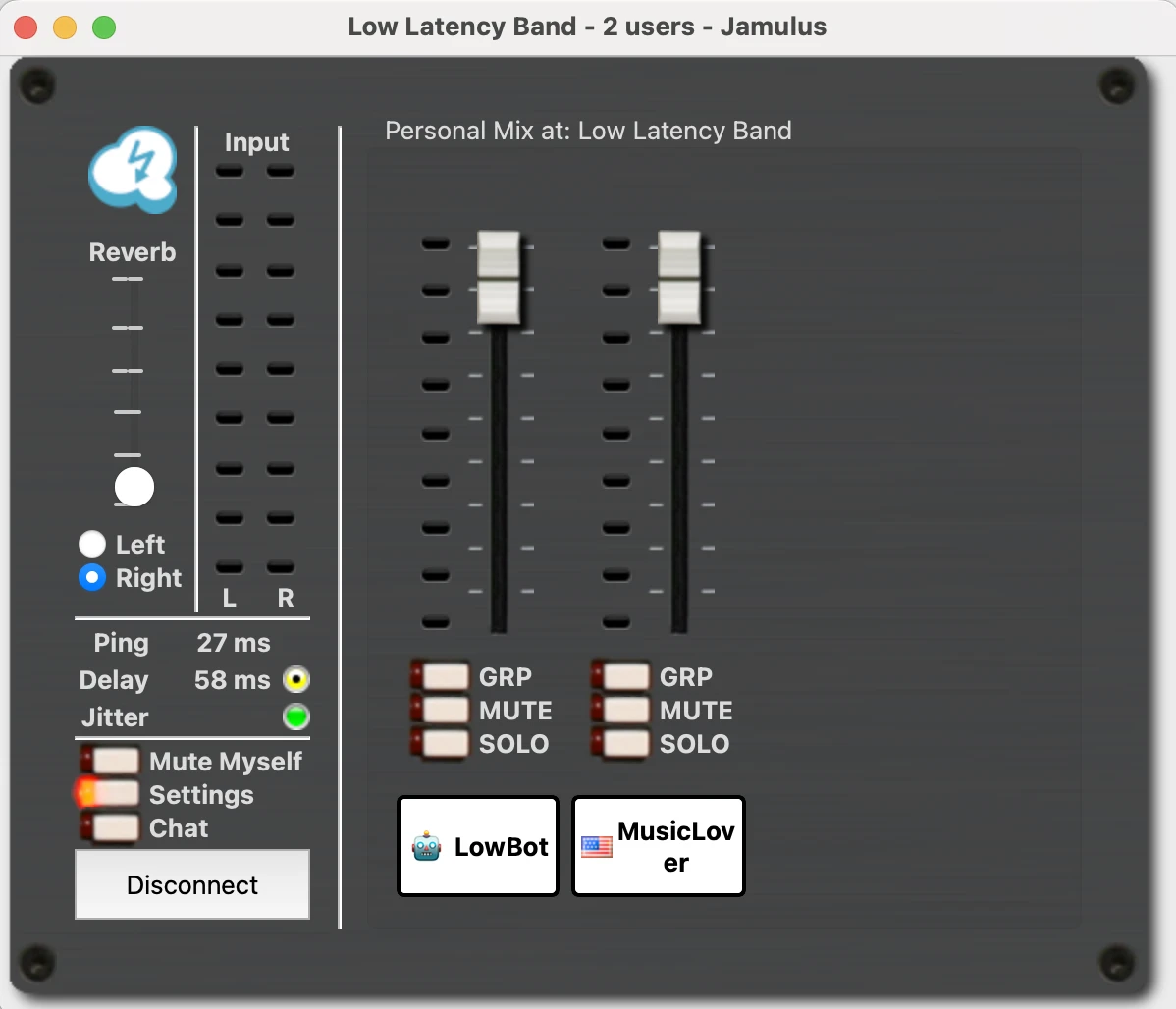Click the 58 ms delay value

pyautogui.click(x=232, y=679)
